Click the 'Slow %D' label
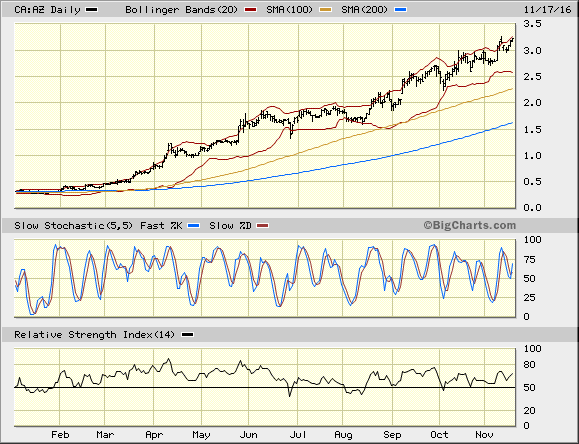The image size is (579, 444). tap(230, 226)
